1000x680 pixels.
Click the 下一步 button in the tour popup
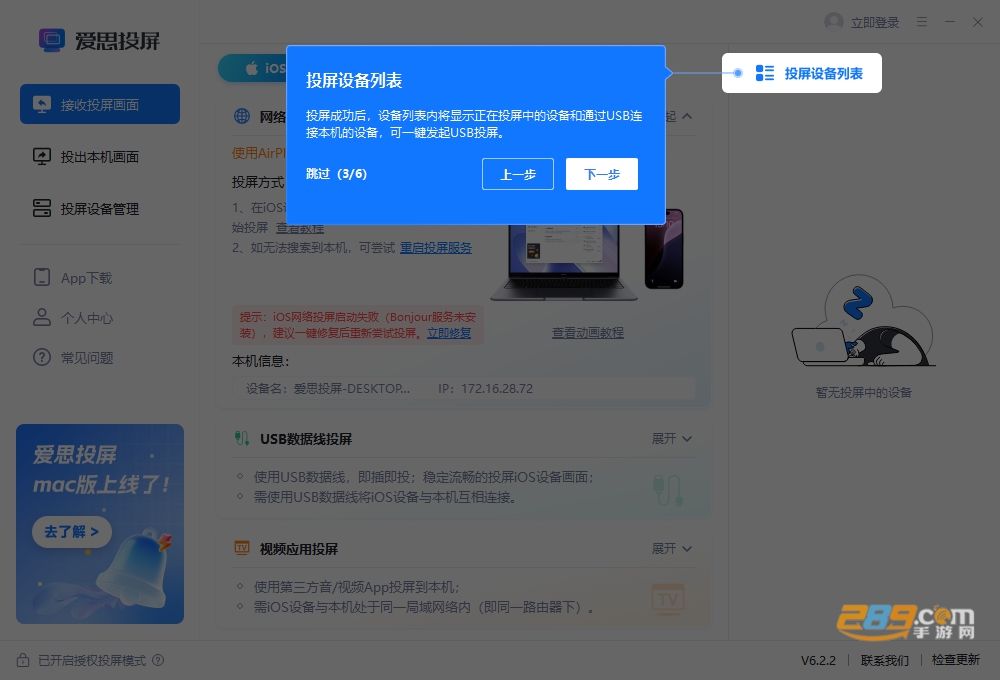click(x=601, y=174)
